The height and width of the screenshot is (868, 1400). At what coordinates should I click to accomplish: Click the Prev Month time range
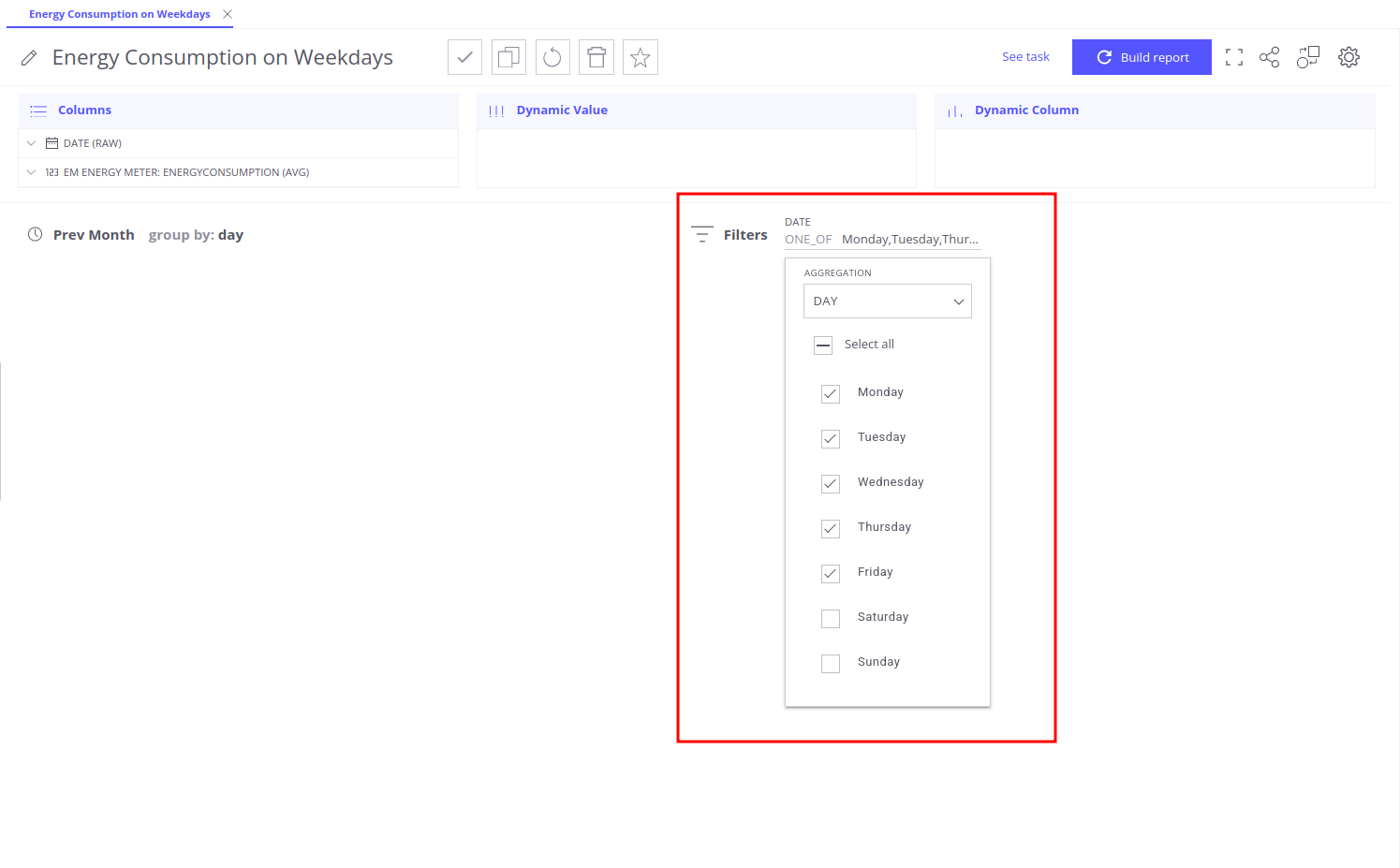pos(93,235)
